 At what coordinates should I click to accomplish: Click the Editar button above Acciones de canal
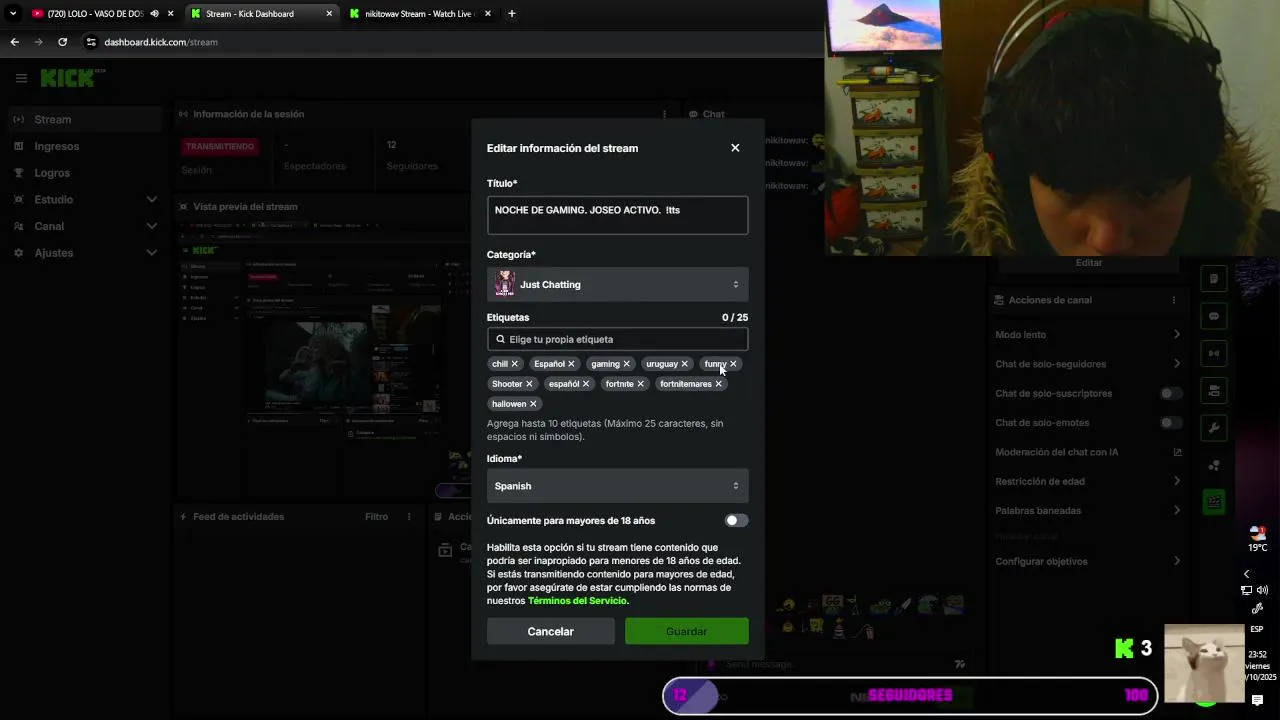[x=1089, y=262]
